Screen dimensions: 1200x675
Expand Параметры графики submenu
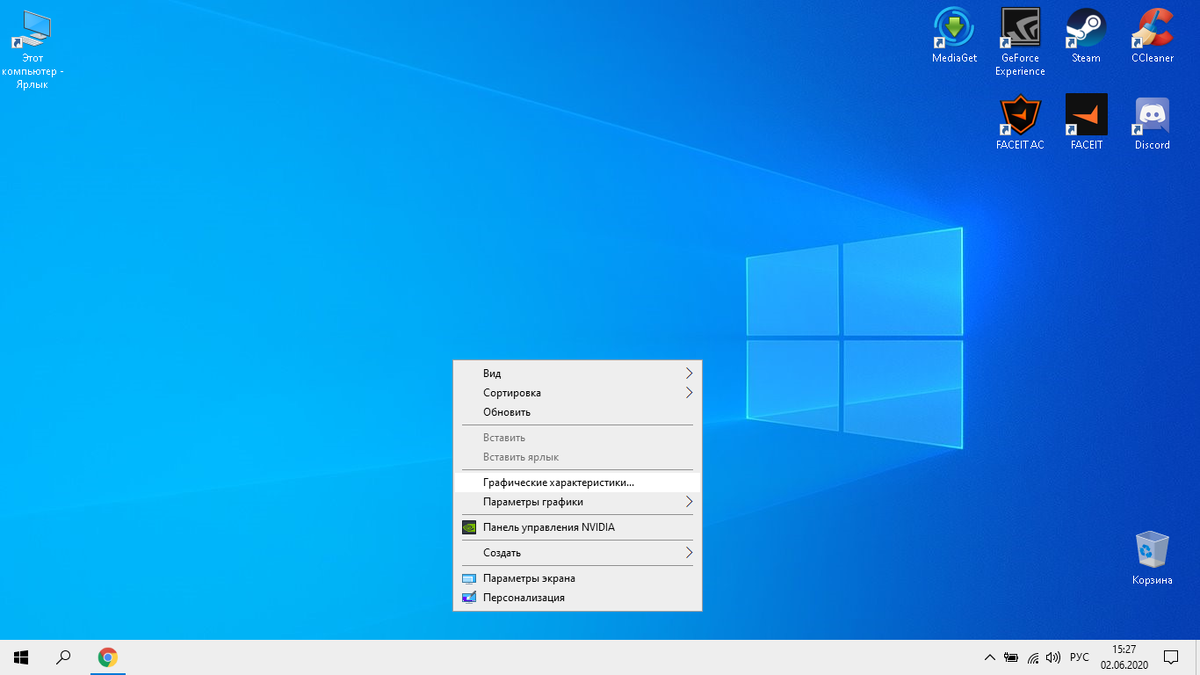point(577,502)
